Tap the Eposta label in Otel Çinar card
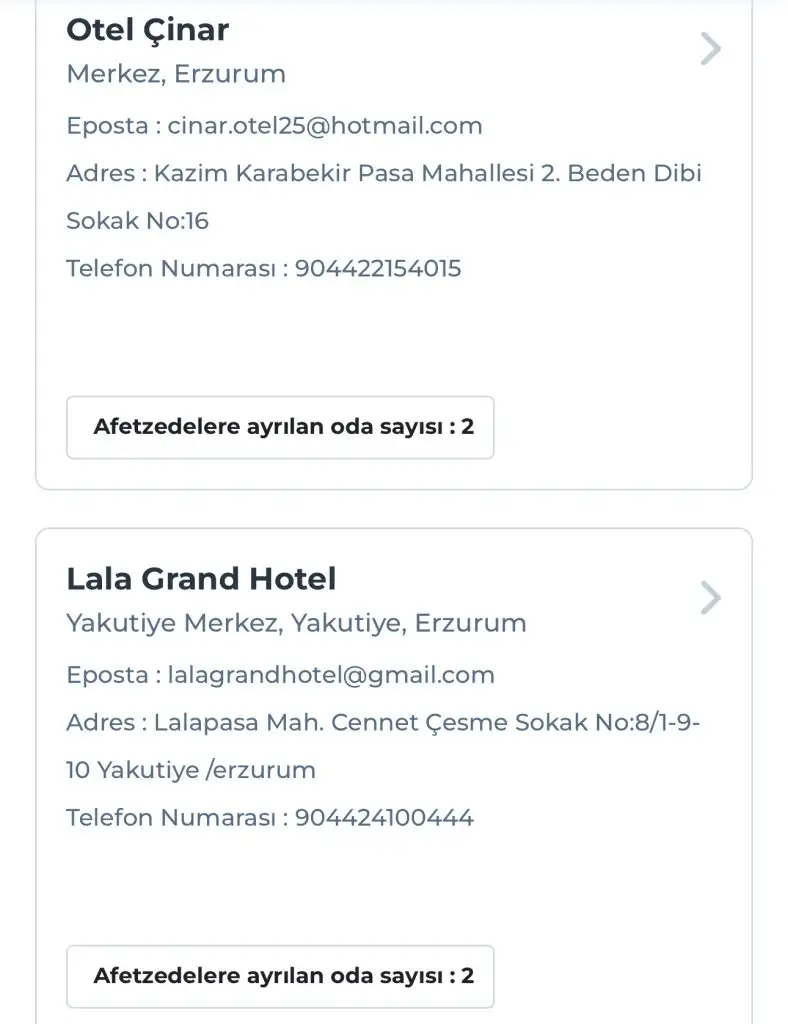 [107, 126]
